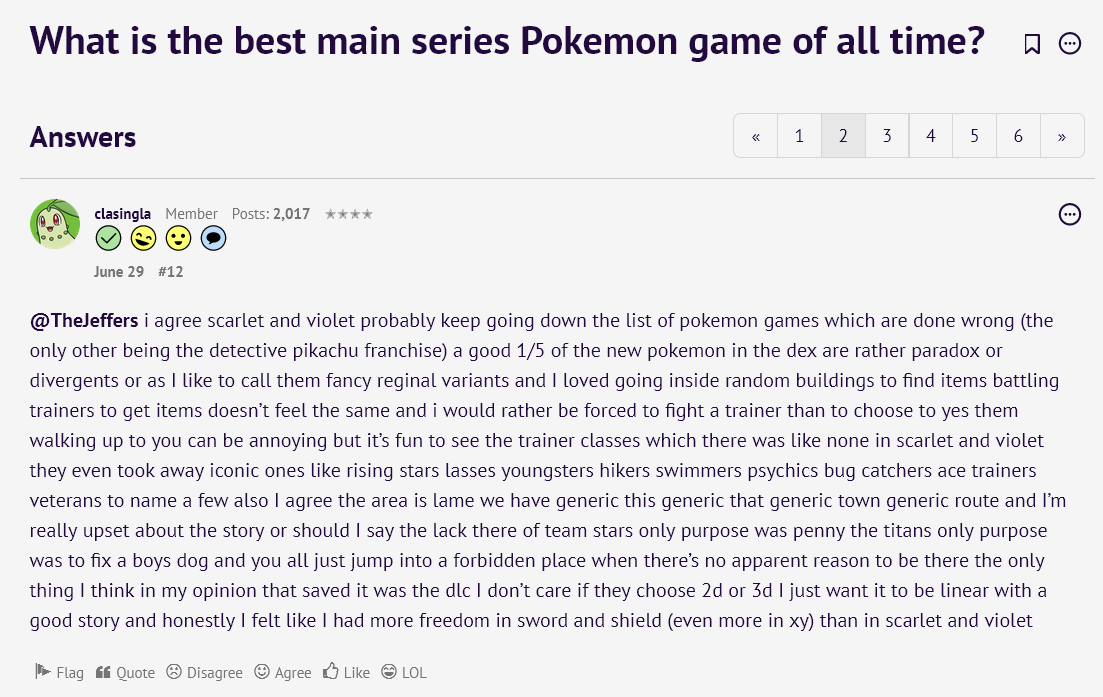Screen dimensions: 1103x697
Task: Quote clasingla's post
Action: click(126, 672)
